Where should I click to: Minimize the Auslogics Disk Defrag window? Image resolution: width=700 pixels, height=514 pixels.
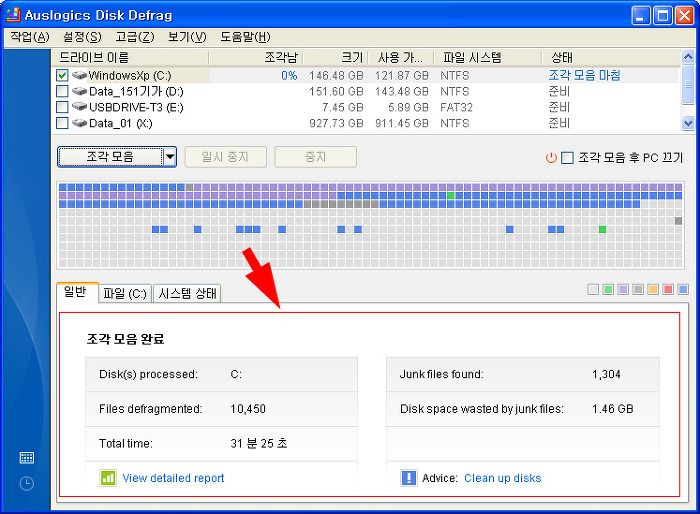(641, 16)
